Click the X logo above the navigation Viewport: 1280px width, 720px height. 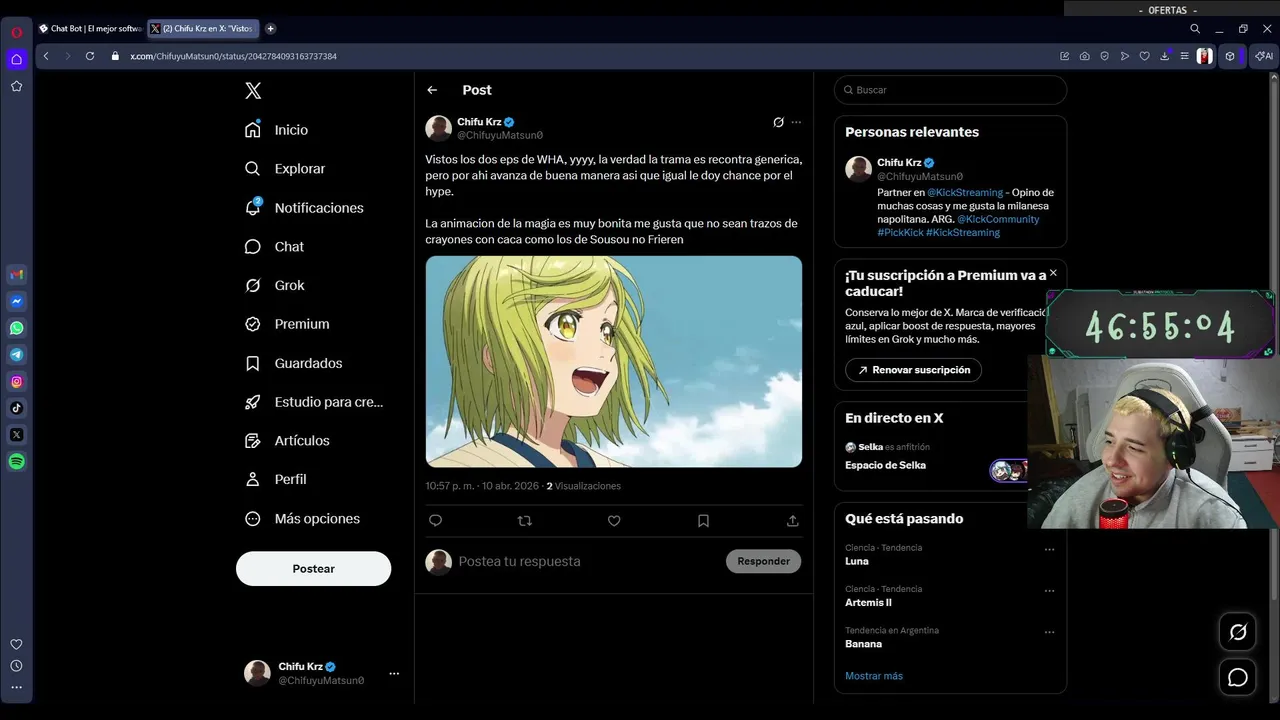253,91
